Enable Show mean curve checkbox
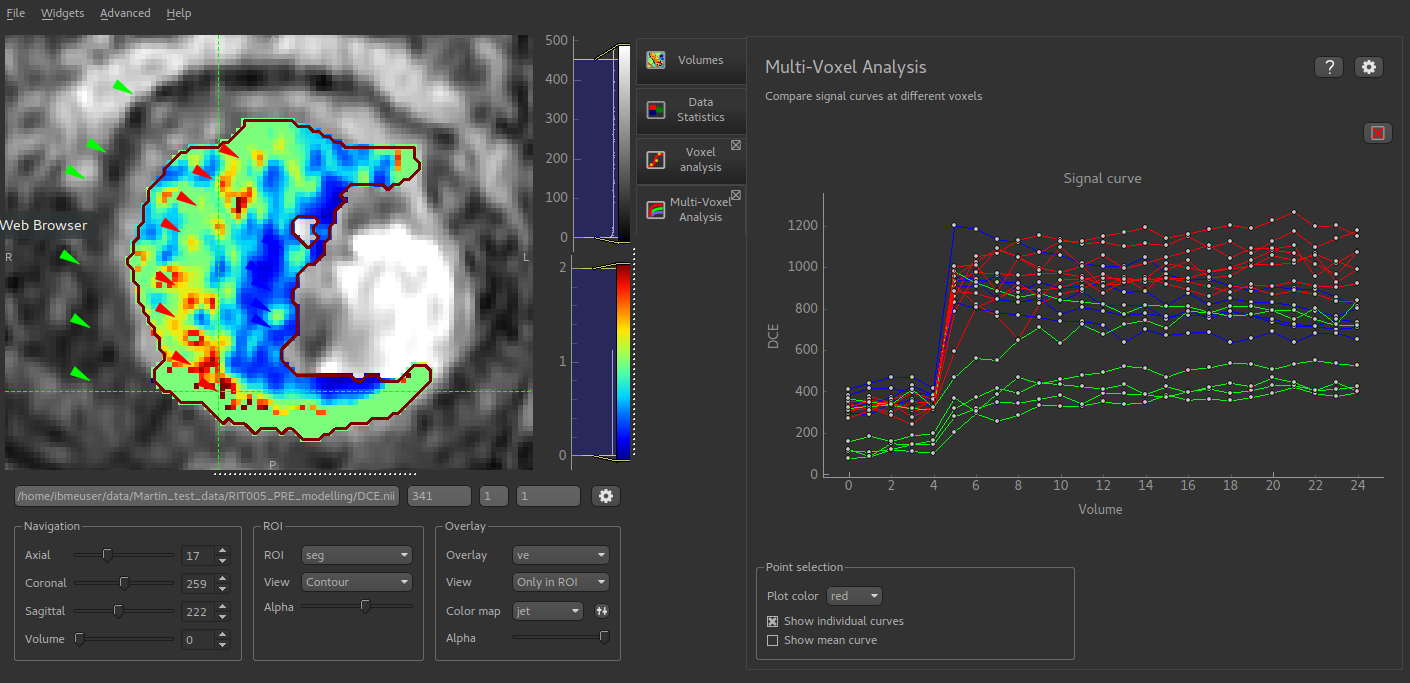The image size is (1410, 683). 772,640
